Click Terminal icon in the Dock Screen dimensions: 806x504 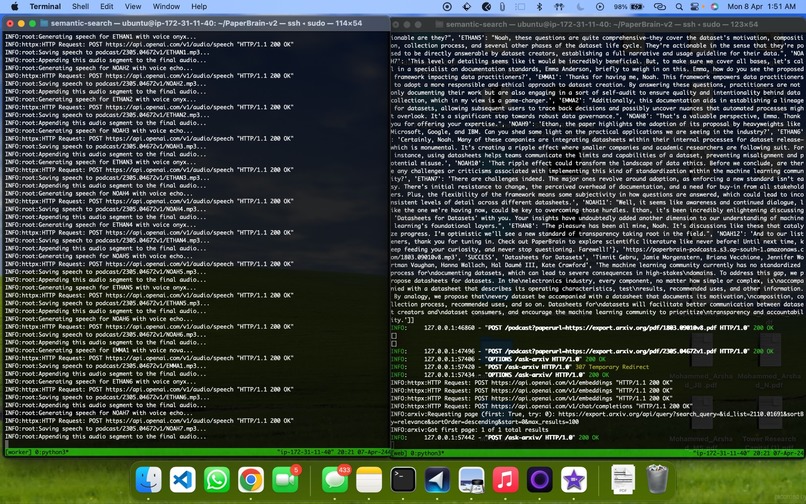click(x=403, y=479)
